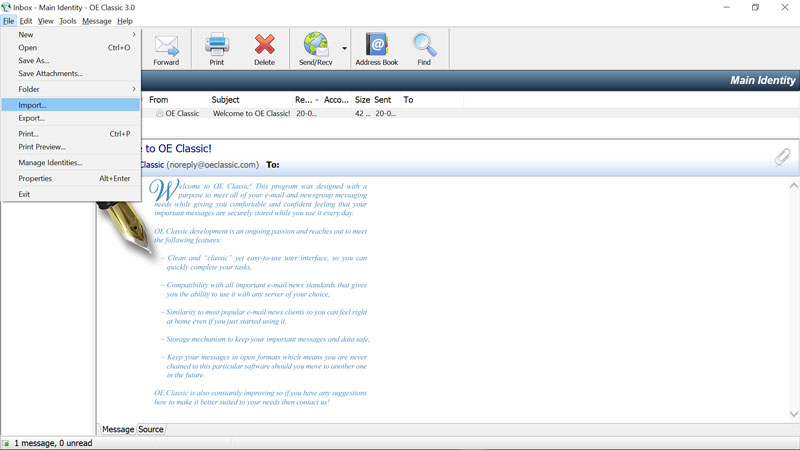The image size is (800, 450).
Task: Click message pane scrollbar down arrow
Action: [793, 414]
